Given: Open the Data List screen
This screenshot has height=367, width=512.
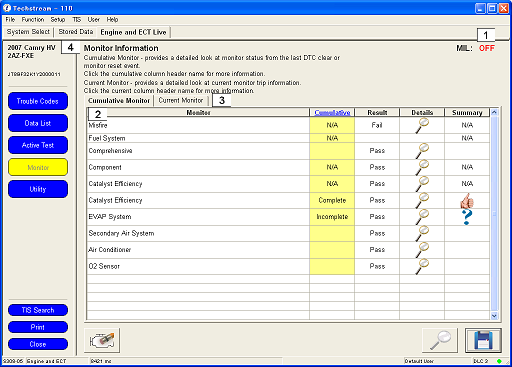Looking at the screenshot, I should pos(38,123).
